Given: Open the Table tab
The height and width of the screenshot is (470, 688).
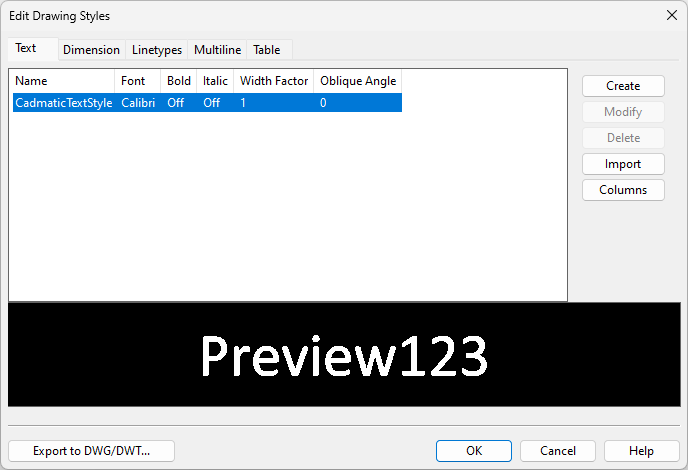Looking at the screenshot, I should (x=267, y=50).
